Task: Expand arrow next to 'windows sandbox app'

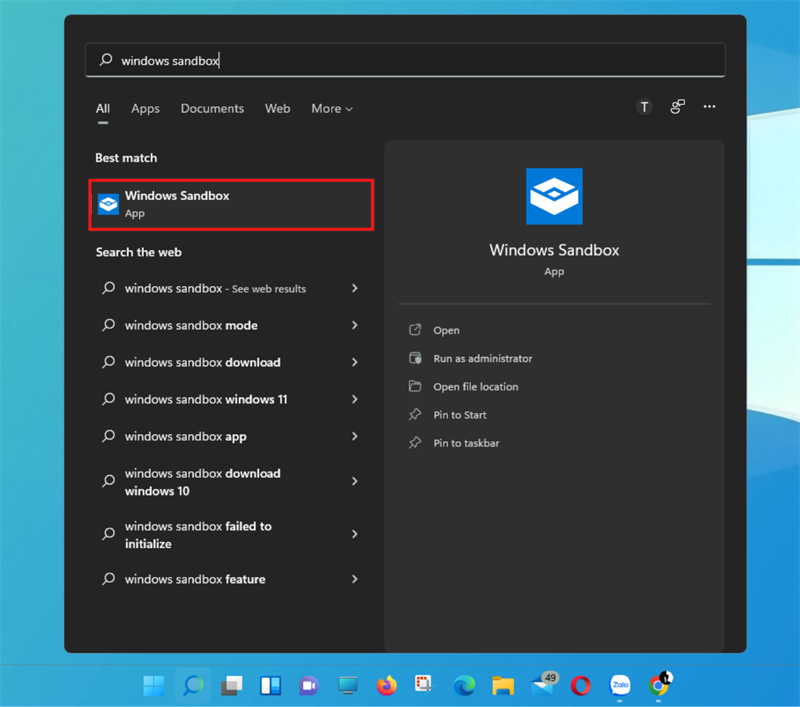Action: click(355, 436)
